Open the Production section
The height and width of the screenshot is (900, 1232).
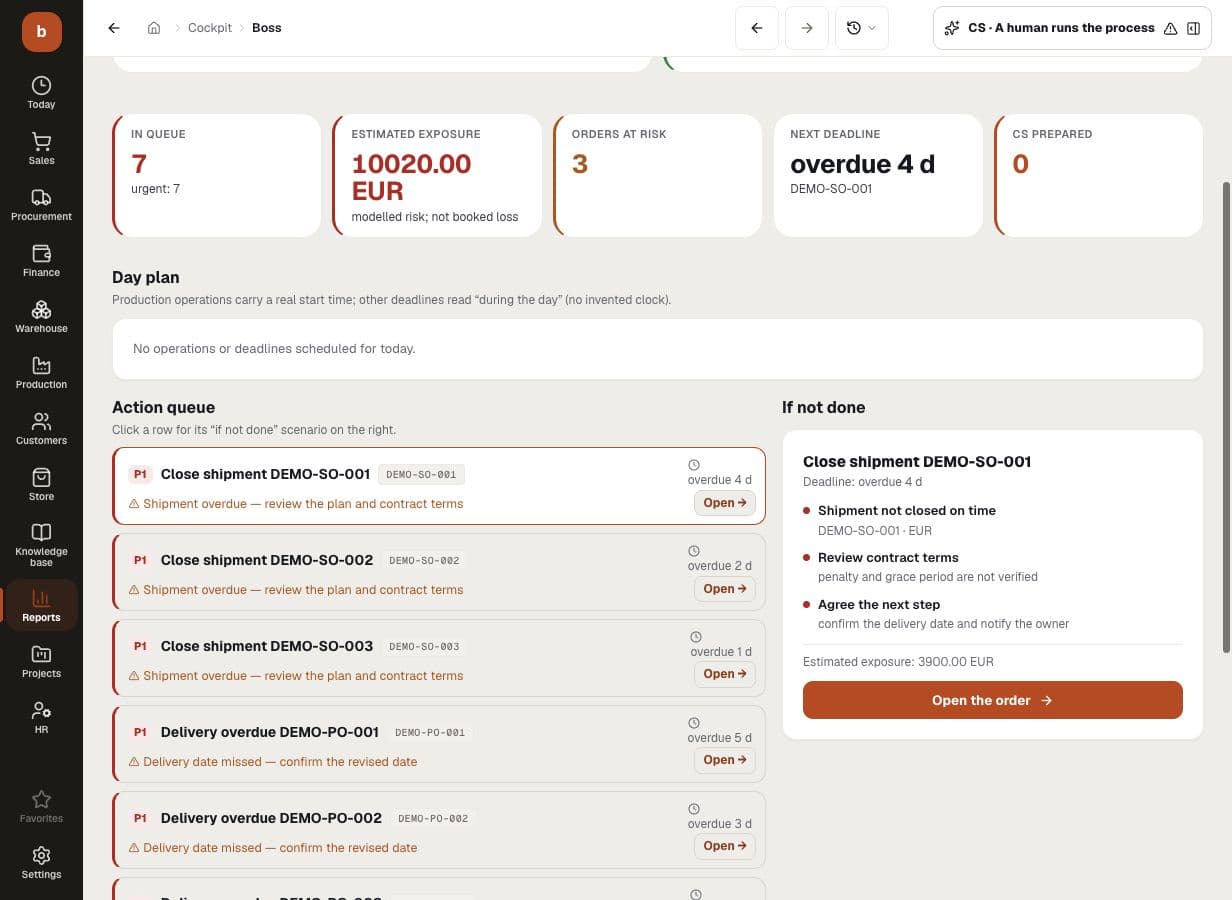41,372
